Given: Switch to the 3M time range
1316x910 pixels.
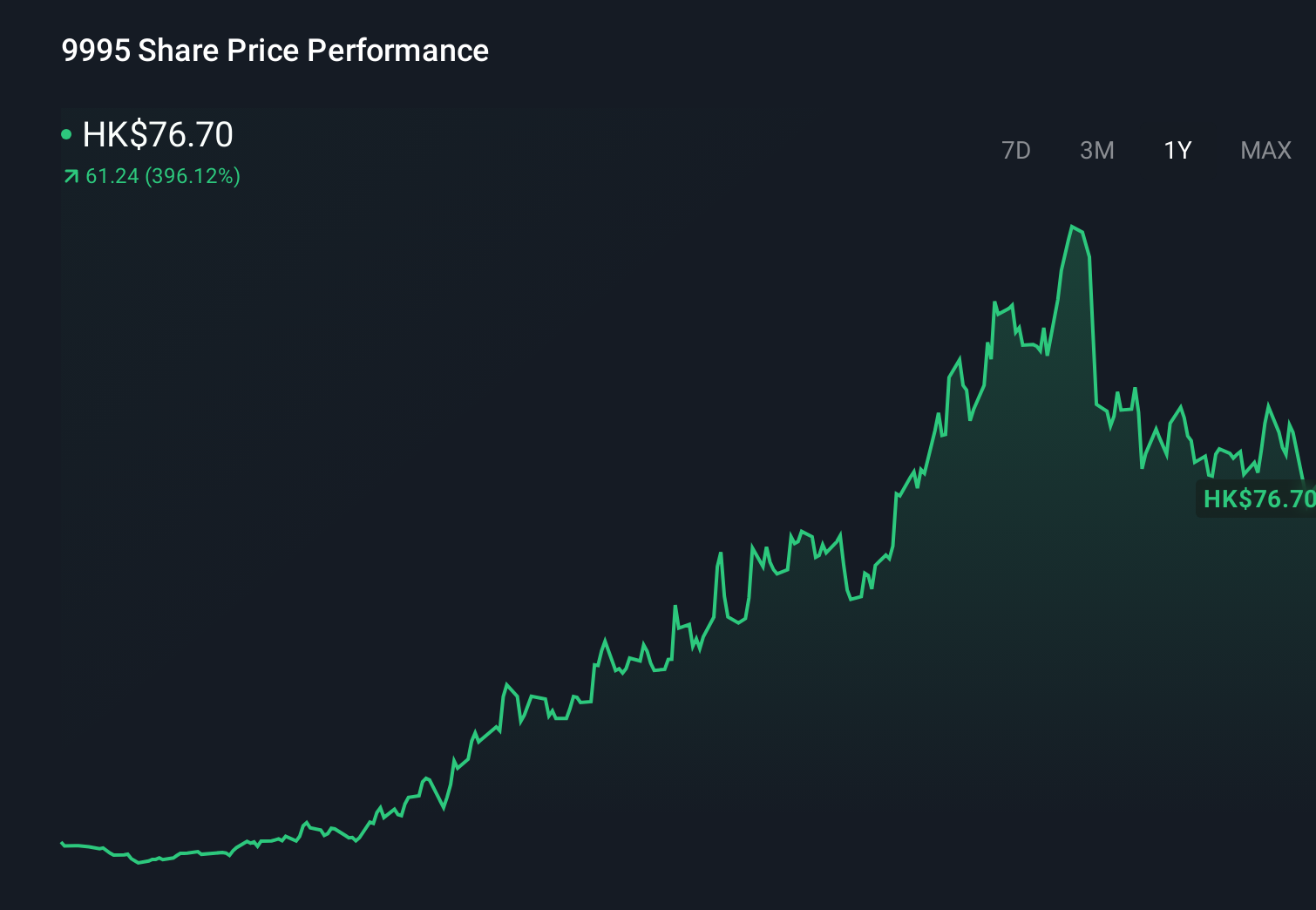Looking at the screenshot, I should pos(1097,150).
